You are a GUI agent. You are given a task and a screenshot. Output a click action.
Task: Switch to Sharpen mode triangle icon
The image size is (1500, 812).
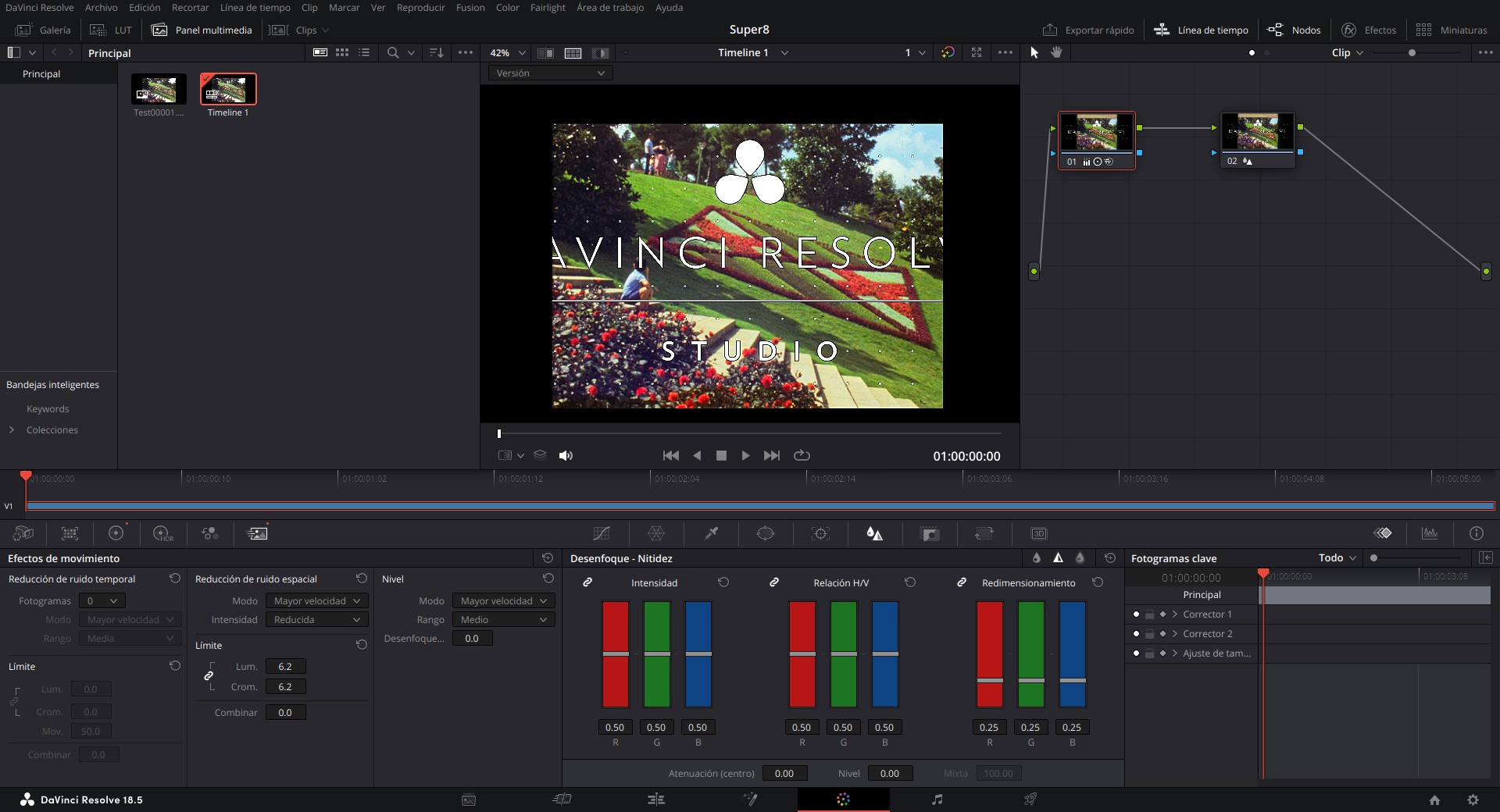coord(1058,557)
